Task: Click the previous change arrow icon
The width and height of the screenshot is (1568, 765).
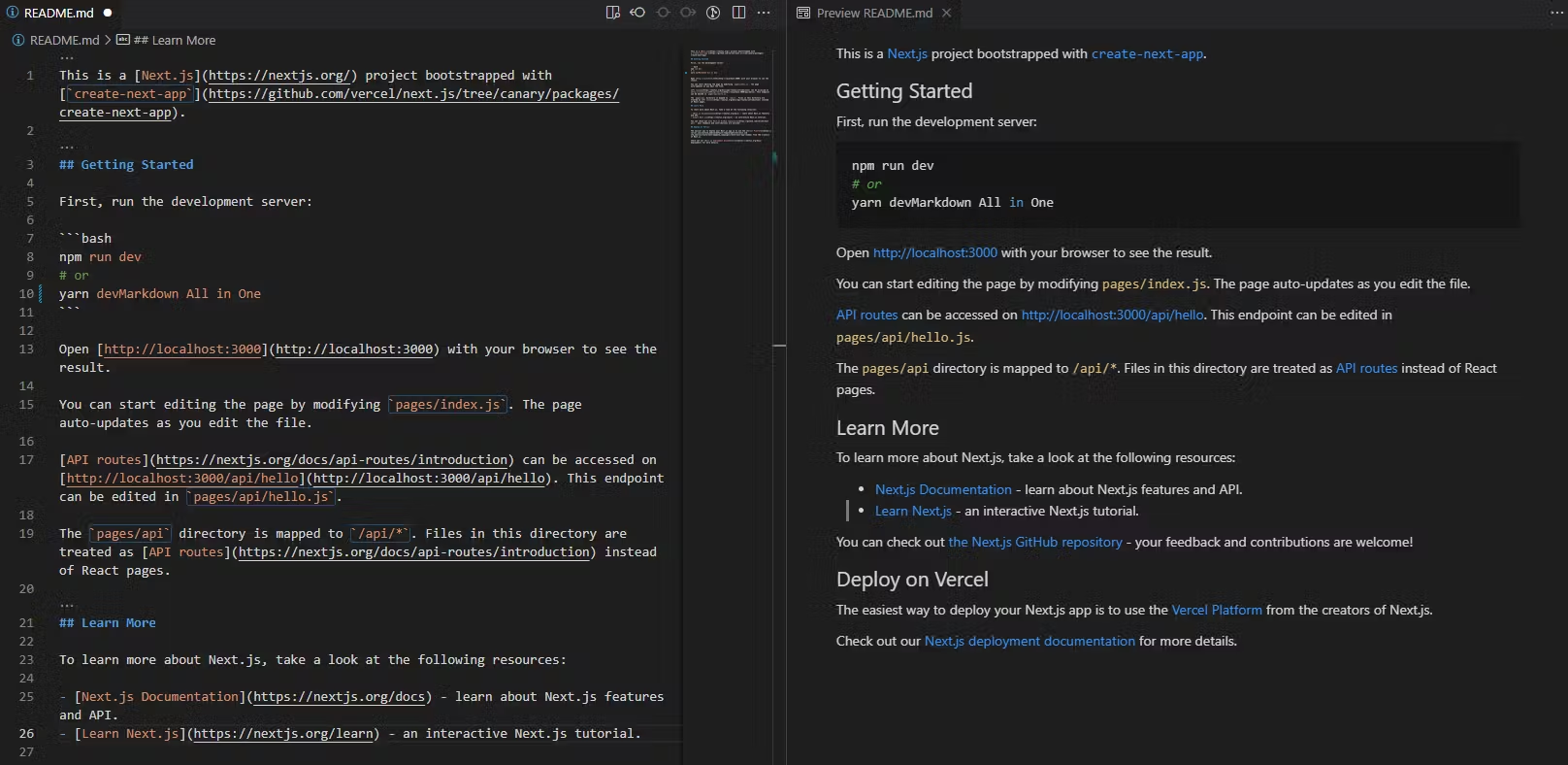Action: coord(637,13)
